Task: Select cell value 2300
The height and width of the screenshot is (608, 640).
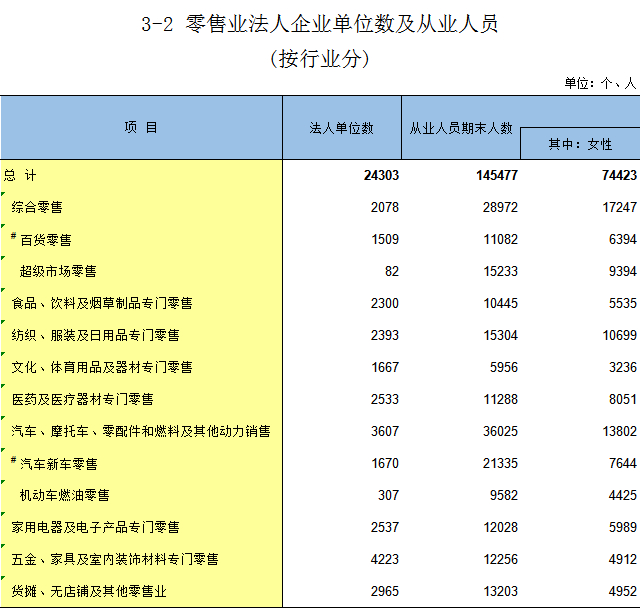Action: click(x=384, y=303)
